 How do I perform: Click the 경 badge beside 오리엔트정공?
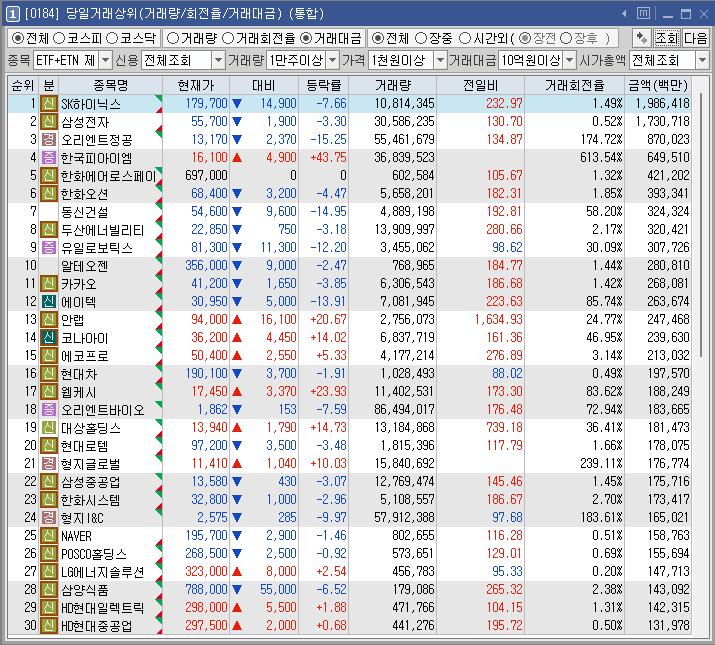[x=48, y=139]
